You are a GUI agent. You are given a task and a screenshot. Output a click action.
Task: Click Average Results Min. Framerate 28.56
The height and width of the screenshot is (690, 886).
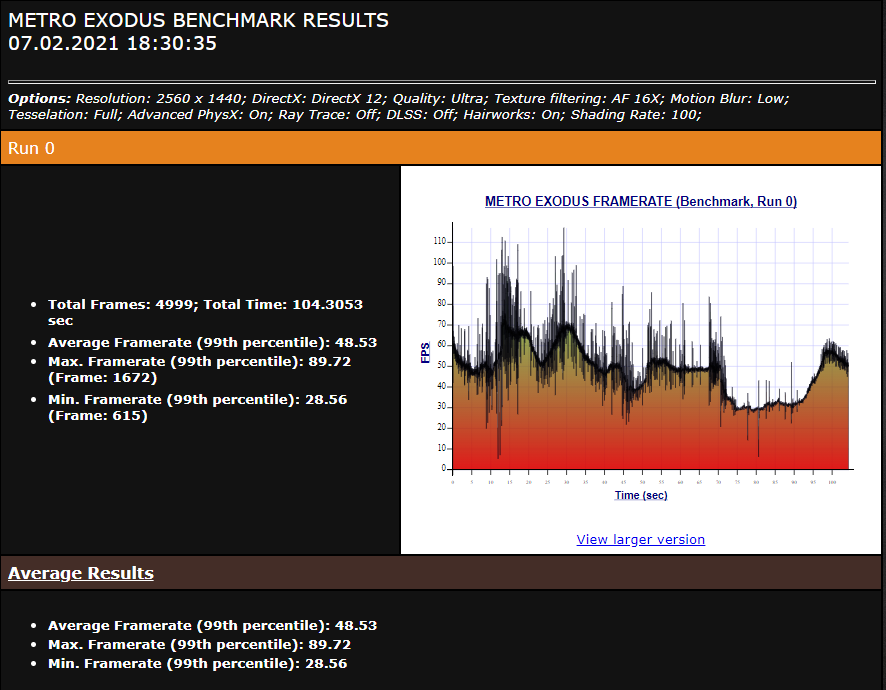point(198,663)
